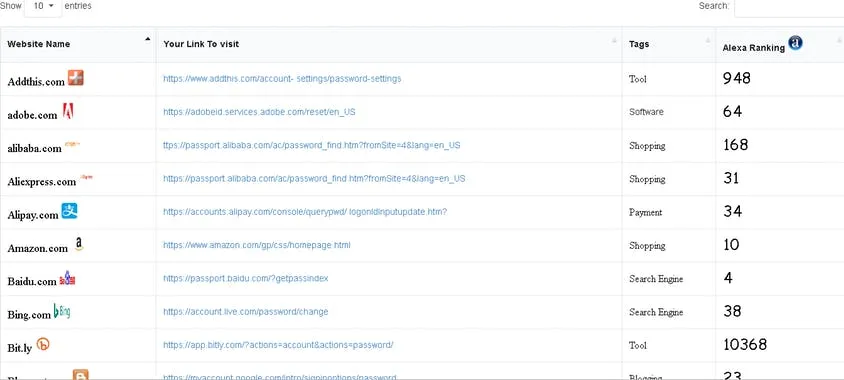Click the Software tag in adobe row

point(646,112)
